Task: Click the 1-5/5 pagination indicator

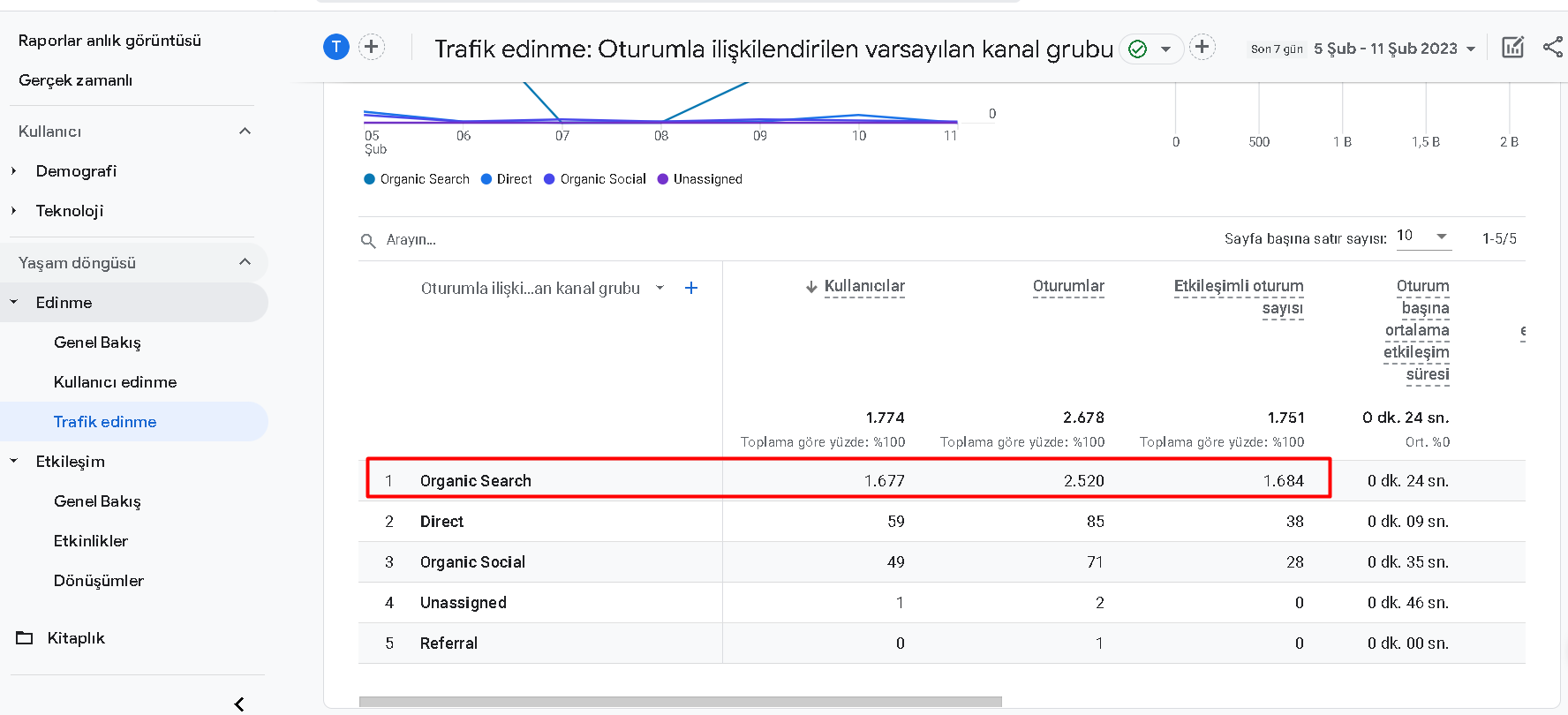Action: 1499,238
